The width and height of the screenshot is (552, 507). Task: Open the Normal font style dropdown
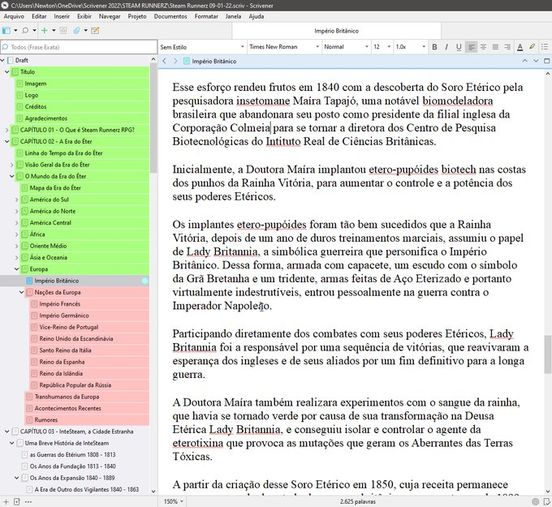point(346,47)
